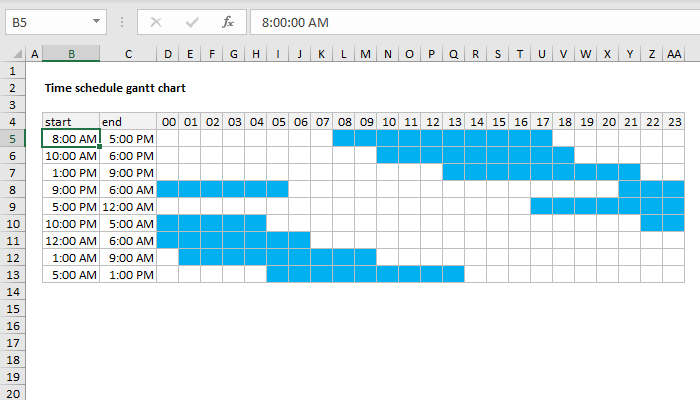Click the 1:00 PM end cell in row 13
Image resolution: width=700 pixels, height=400 pixels.
click(x=128, y=275)
